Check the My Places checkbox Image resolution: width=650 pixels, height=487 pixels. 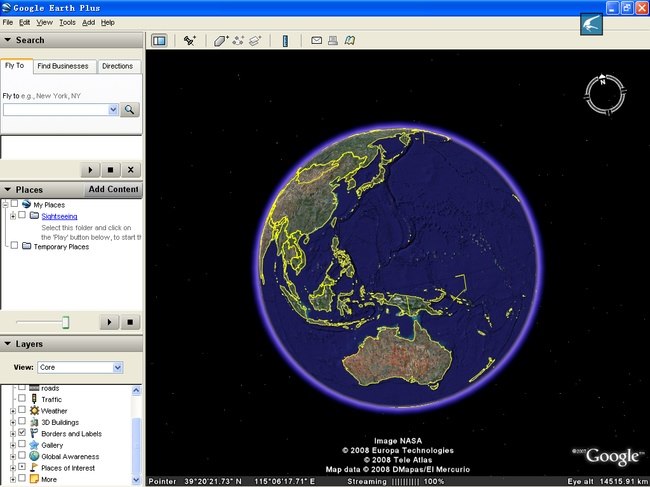point(15,204)
